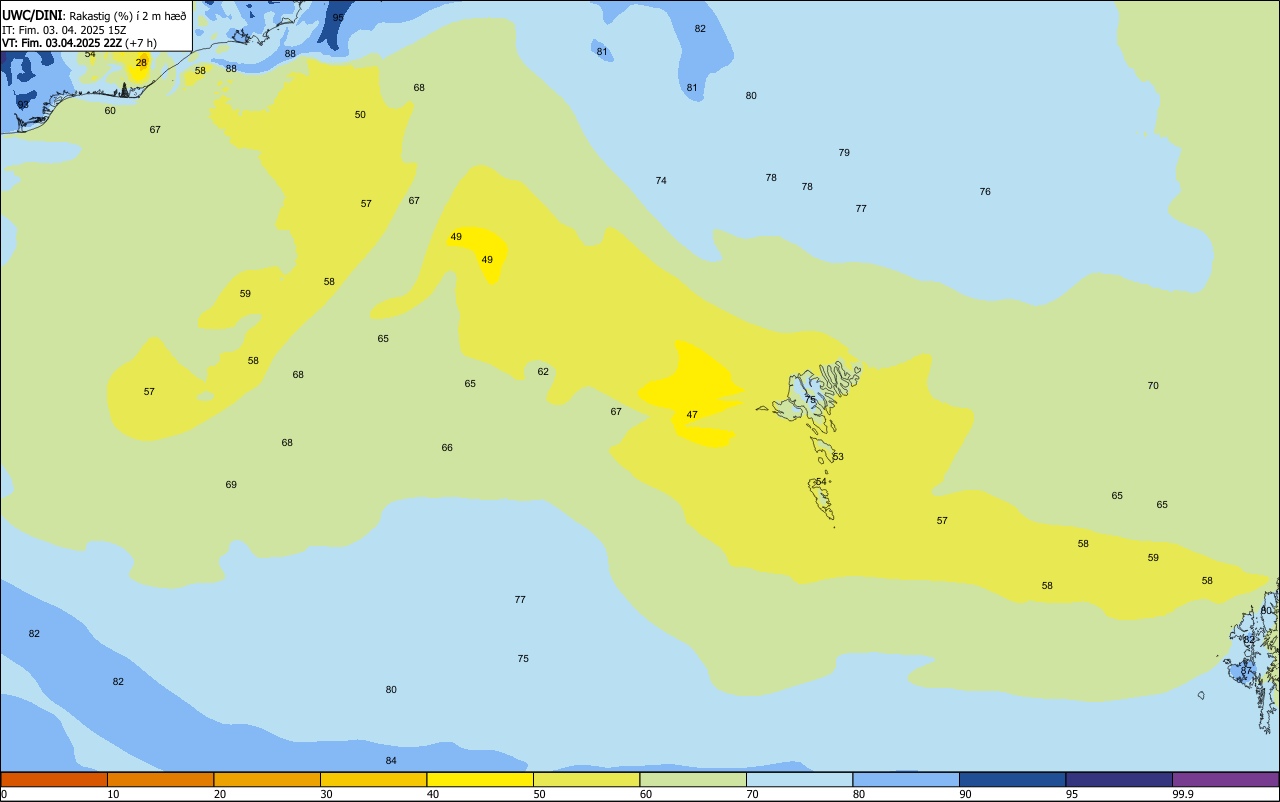1280x802 pixels.
Task: Click the map value 84 near the bottom
Action: [x=391, y=761]
